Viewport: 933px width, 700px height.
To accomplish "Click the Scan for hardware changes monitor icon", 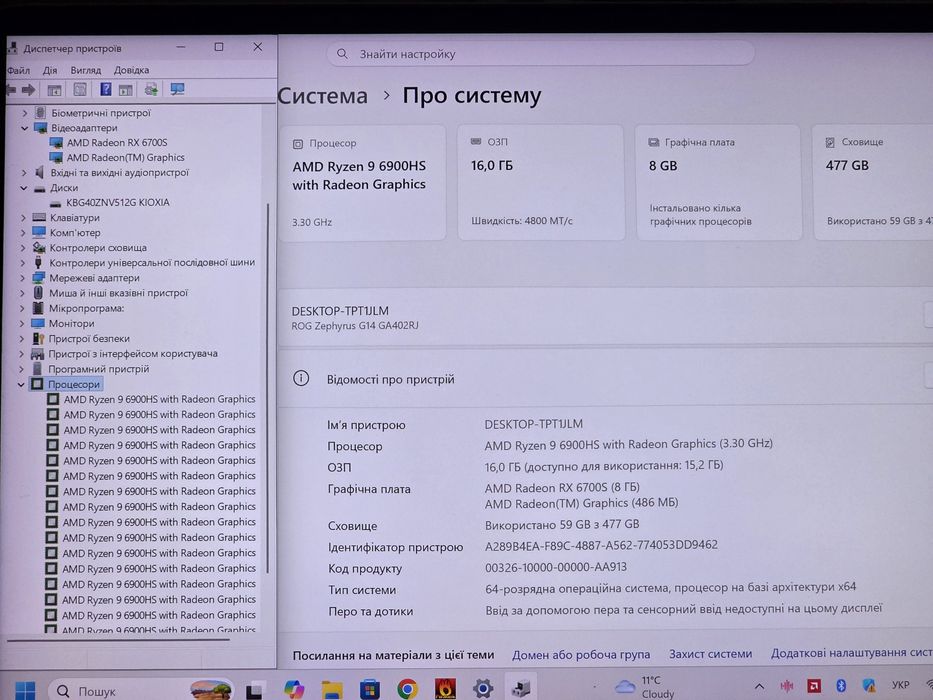I will [x=177, y=89].
